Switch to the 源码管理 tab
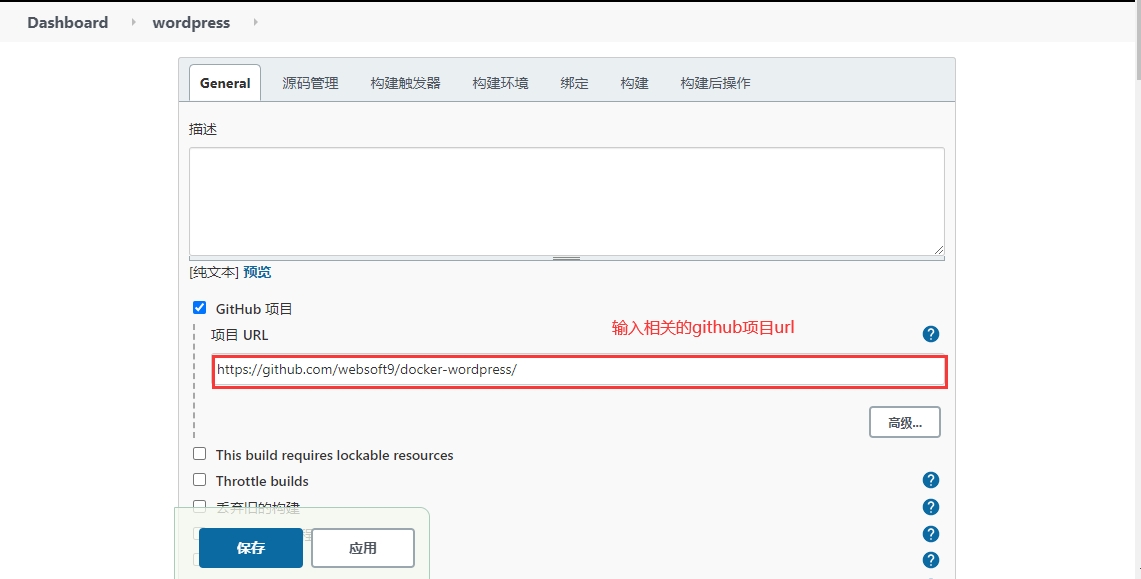The height and width of the screenshot is (579, 1141). click(x=310, y=83)
